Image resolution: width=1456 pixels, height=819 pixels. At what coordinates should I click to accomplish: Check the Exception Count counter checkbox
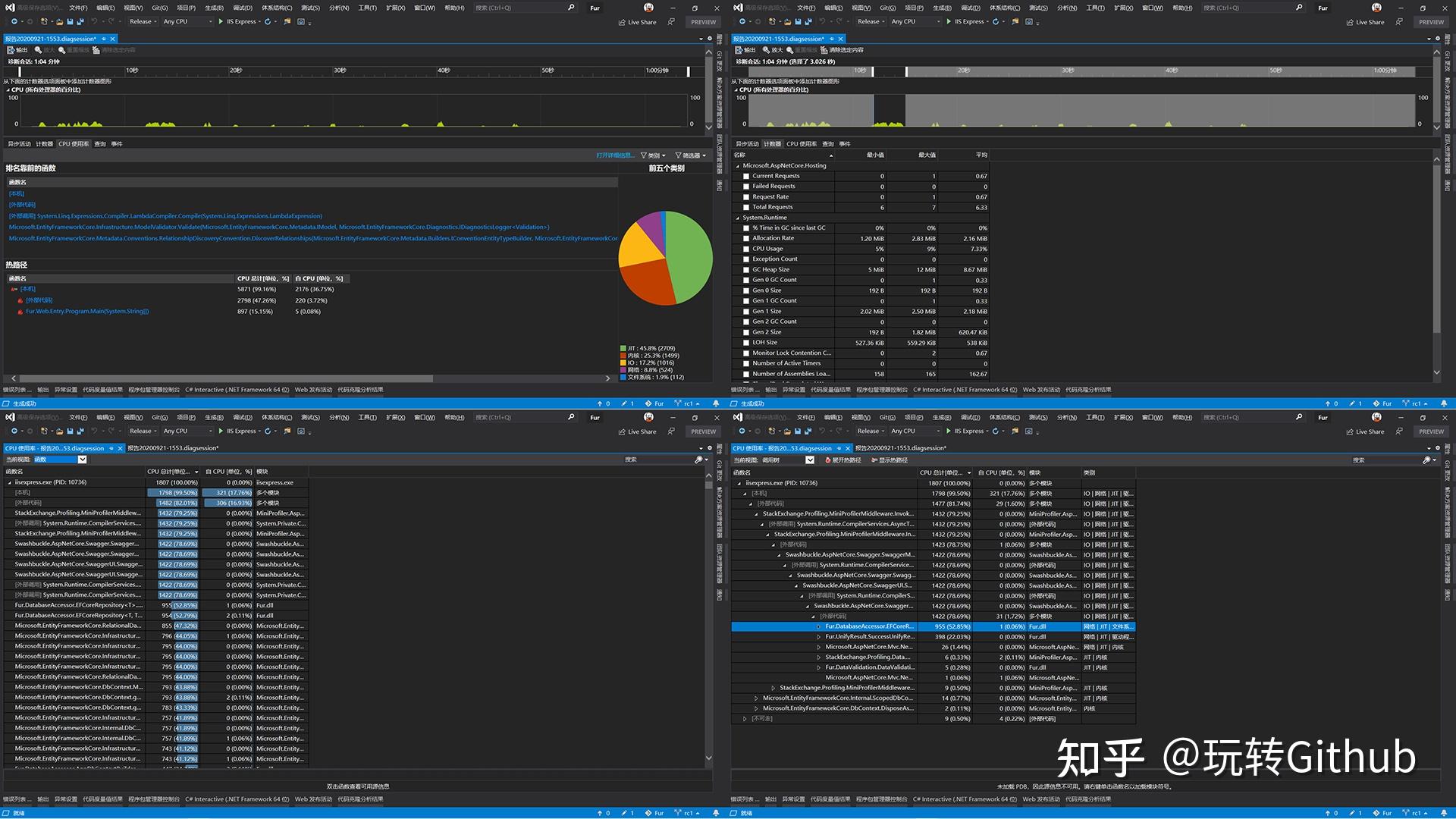[x=745, y=259]
